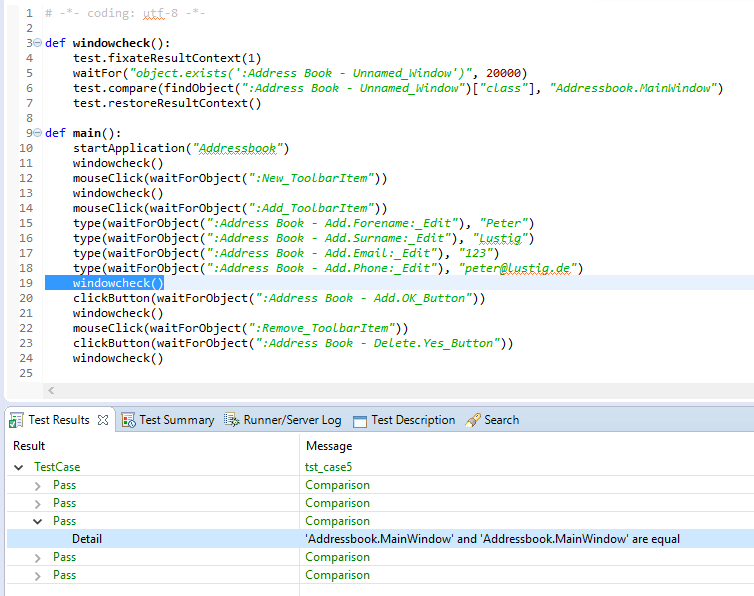Click the Runner/Server Log tab icon
This screenshot has width=754, height=596.
click(232, 420)
